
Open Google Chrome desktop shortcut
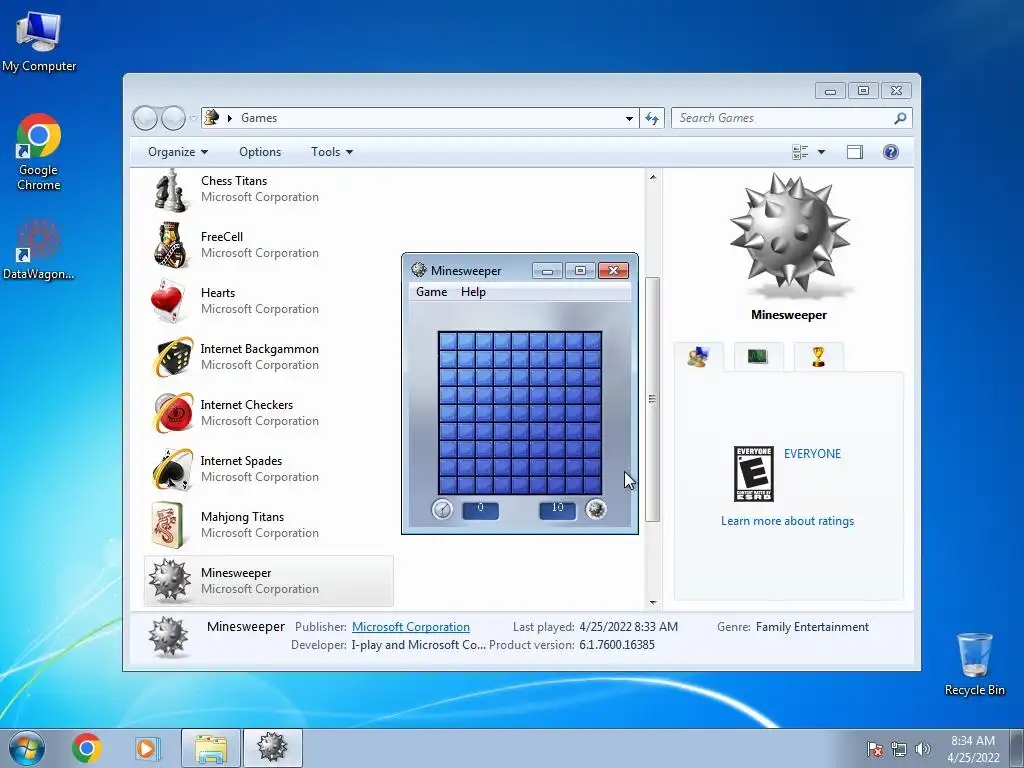click(x=39, y=153)
